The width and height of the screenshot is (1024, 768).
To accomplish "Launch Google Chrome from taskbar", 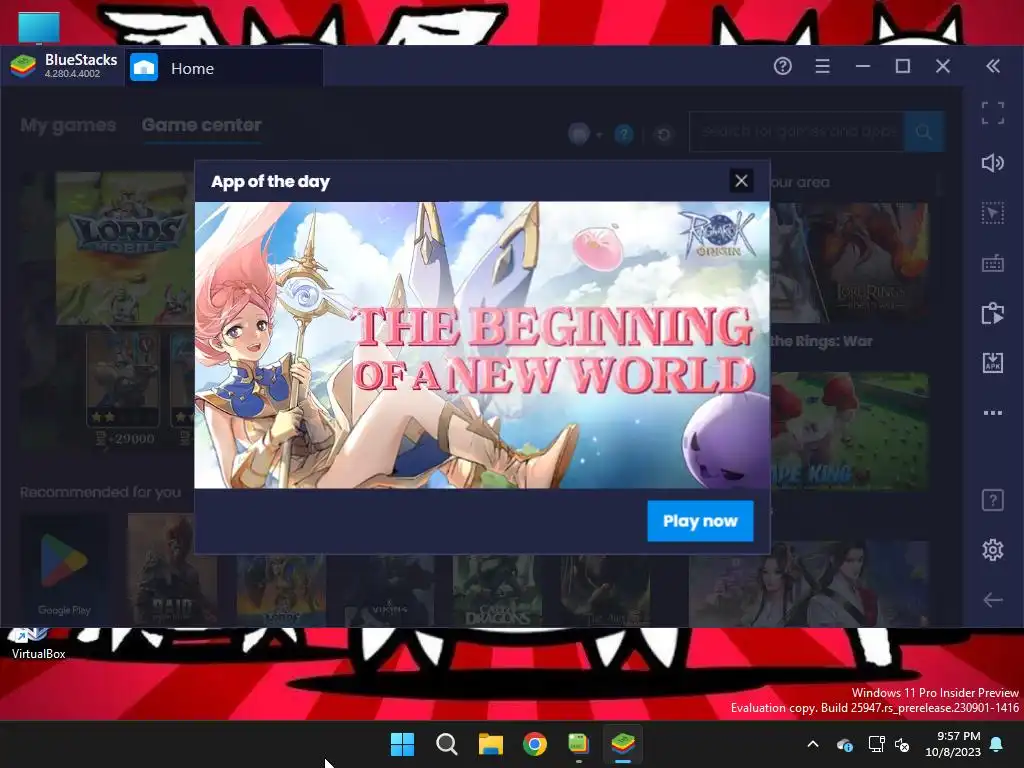I will (535, 744).
